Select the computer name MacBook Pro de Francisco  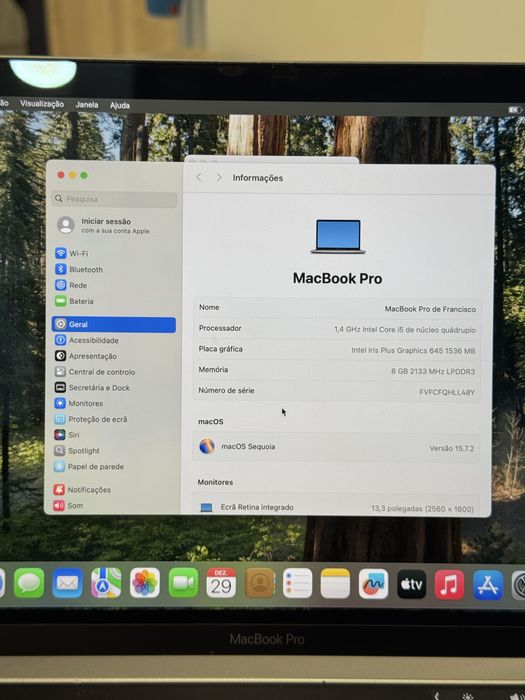430,309
